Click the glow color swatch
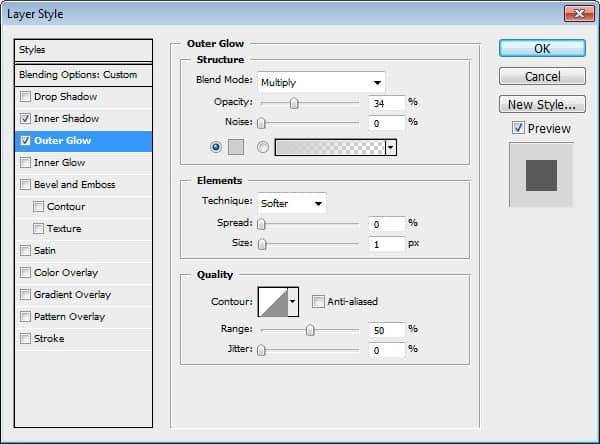Viewport: 600px width, 444px height. coord(236,147)
